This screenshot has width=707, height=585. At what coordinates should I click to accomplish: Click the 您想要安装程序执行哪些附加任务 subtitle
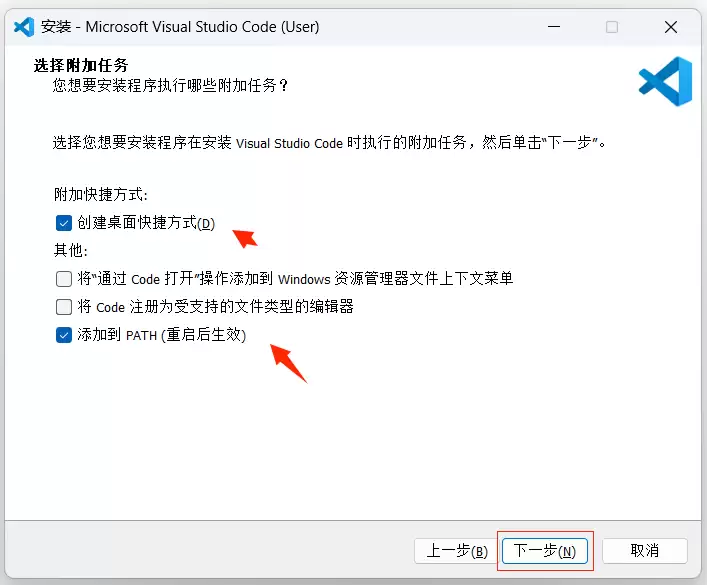(170, 86)
